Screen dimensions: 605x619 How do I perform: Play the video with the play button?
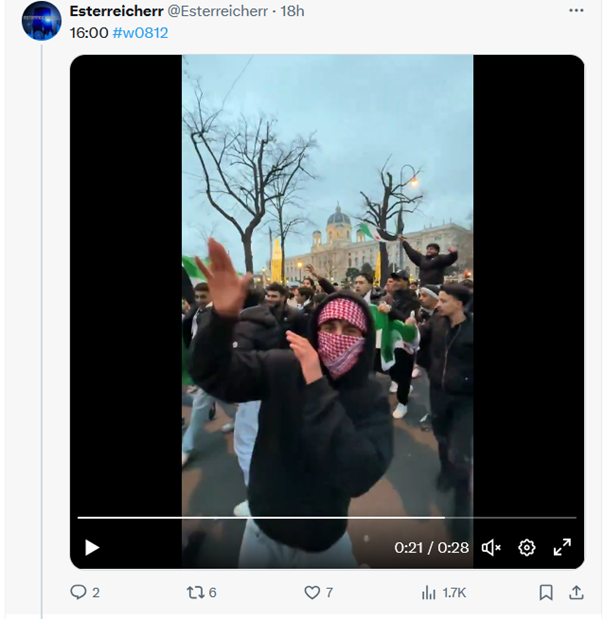pos(92,547)
